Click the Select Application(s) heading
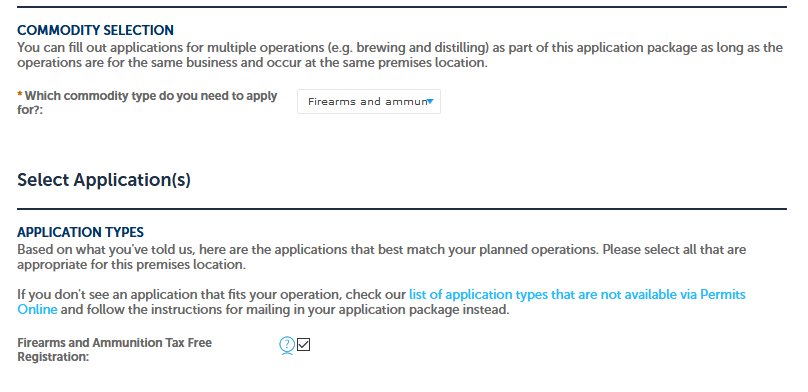Image resolution: width=808 pixels, height=392 pixels. (x=104, y=180)
